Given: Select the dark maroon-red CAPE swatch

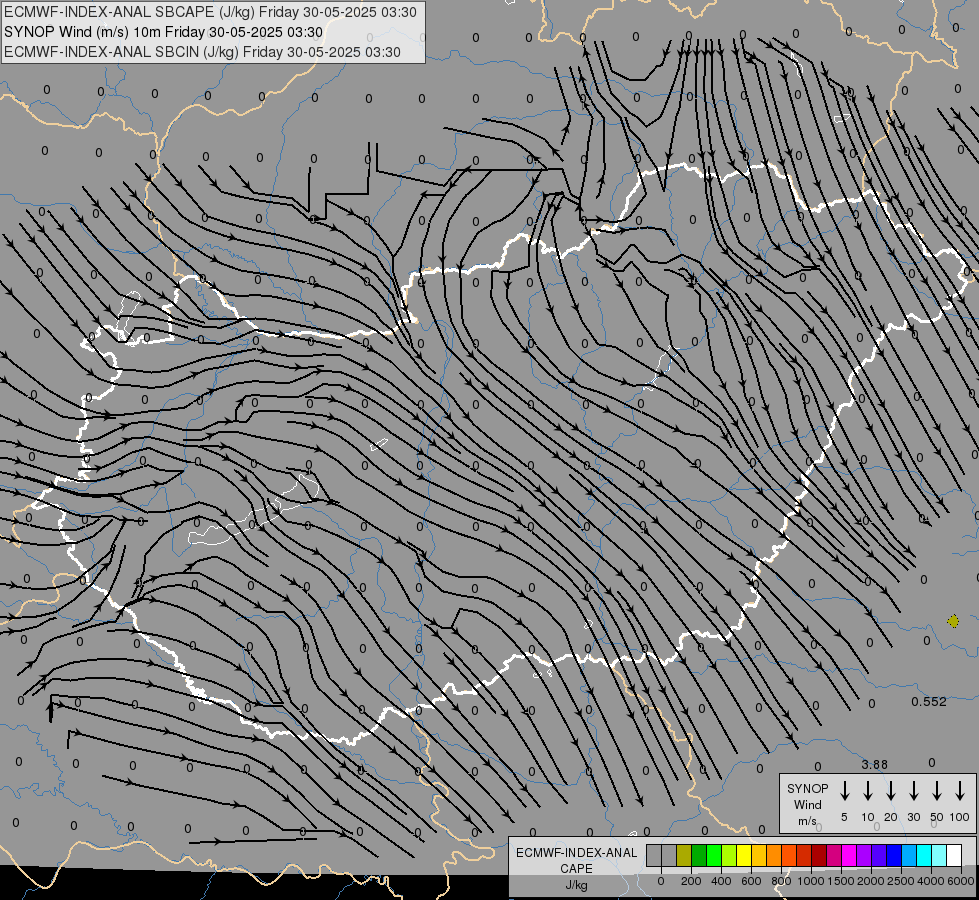Looking at the screenshot, I should click(x=819, y=855).
